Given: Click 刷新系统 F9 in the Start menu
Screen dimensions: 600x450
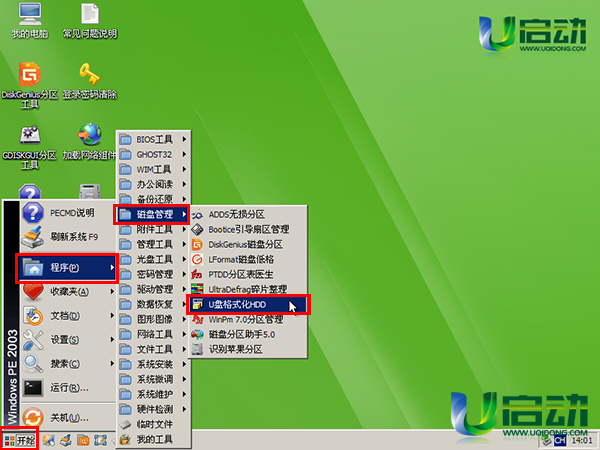Looking at the screenshot, I should pyautogui.click(x=67, y=237).
